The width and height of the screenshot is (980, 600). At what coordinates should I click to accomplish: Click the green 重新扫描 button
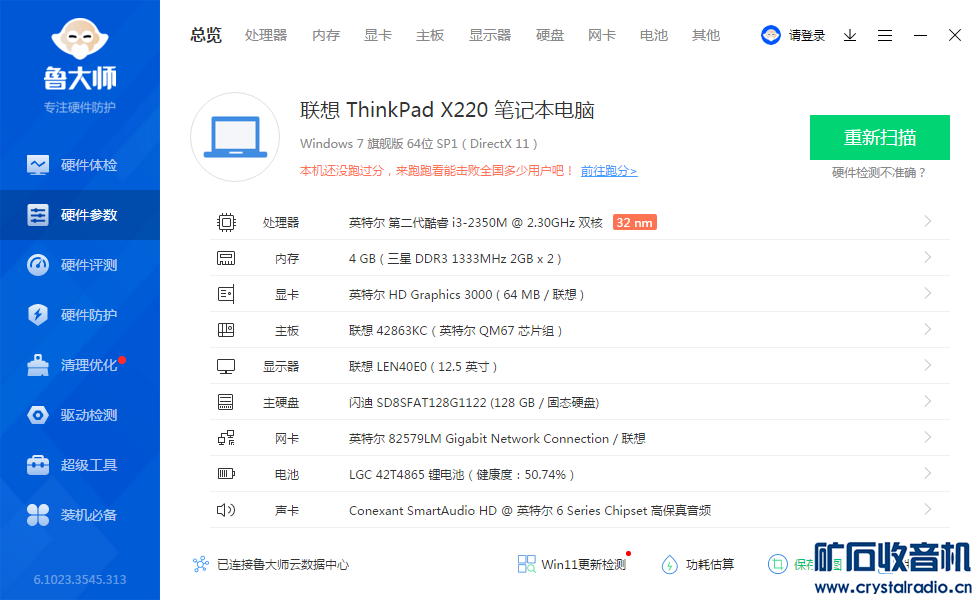[x=879, y=138]
